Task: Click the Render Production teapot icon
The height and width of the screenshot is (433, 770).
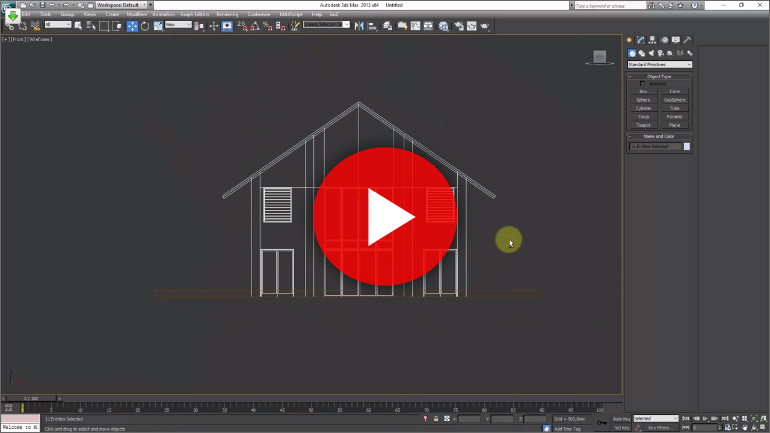Action: (485, 26)
